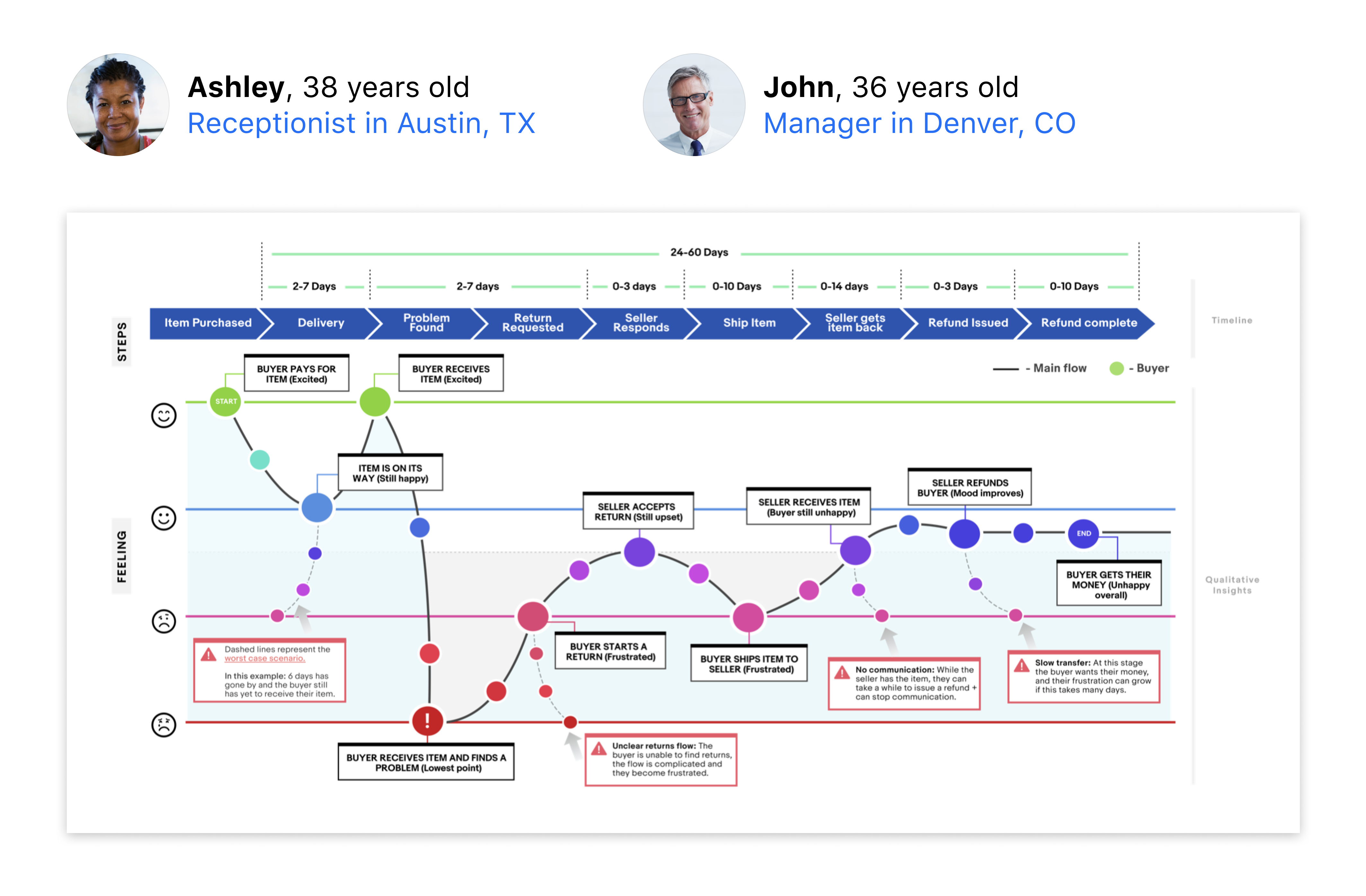Click warning triangle in Slow transfer note
The image size is (1366, 896).
pyautogui.click(x=1021, y=666)
